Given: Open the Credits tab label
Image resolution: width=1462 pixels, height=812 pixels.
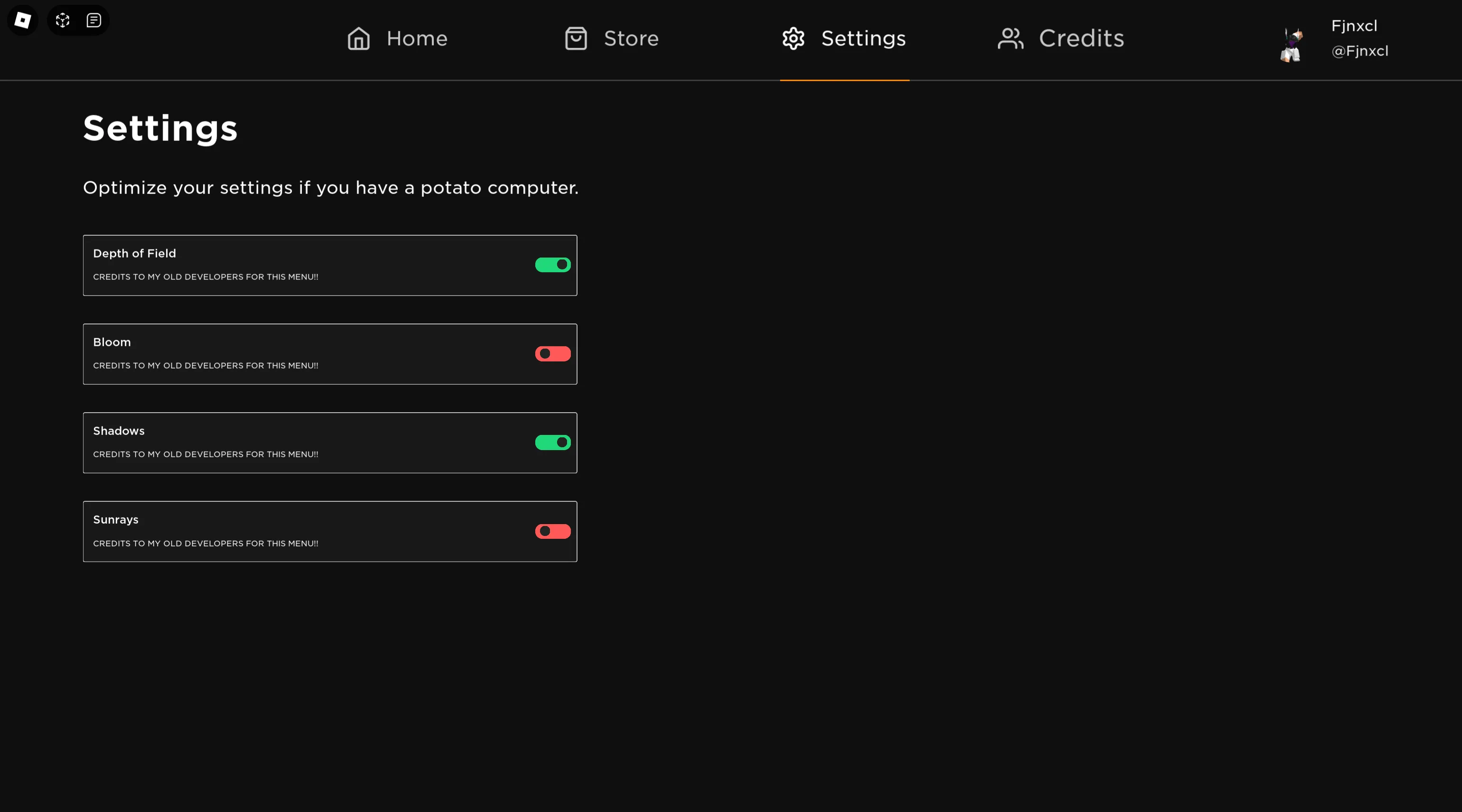Looking at the screenshot, I should pos(1081,38).
